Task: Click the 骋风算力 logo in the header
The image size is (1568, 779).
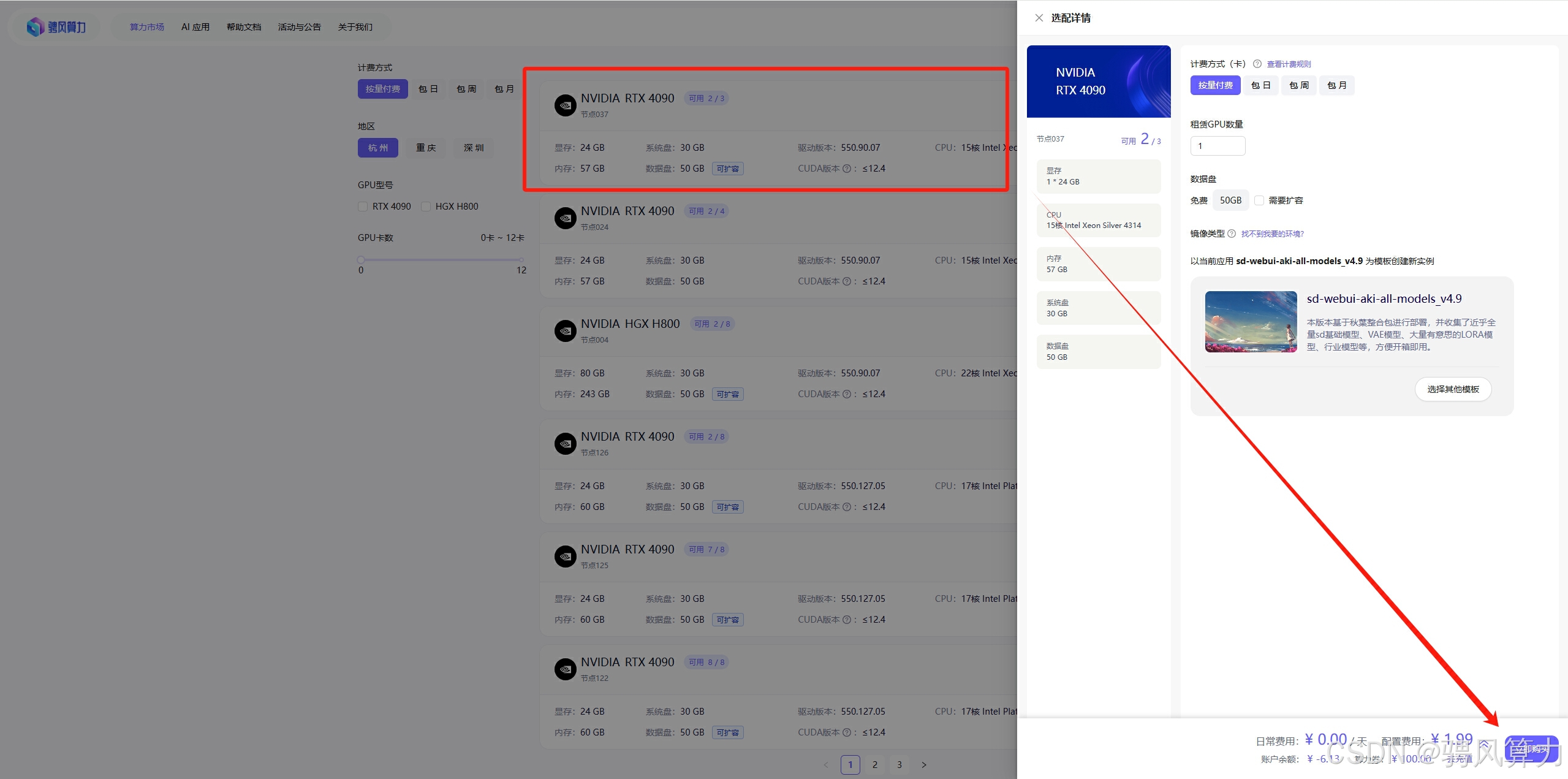Action: (x=56, y=26)
